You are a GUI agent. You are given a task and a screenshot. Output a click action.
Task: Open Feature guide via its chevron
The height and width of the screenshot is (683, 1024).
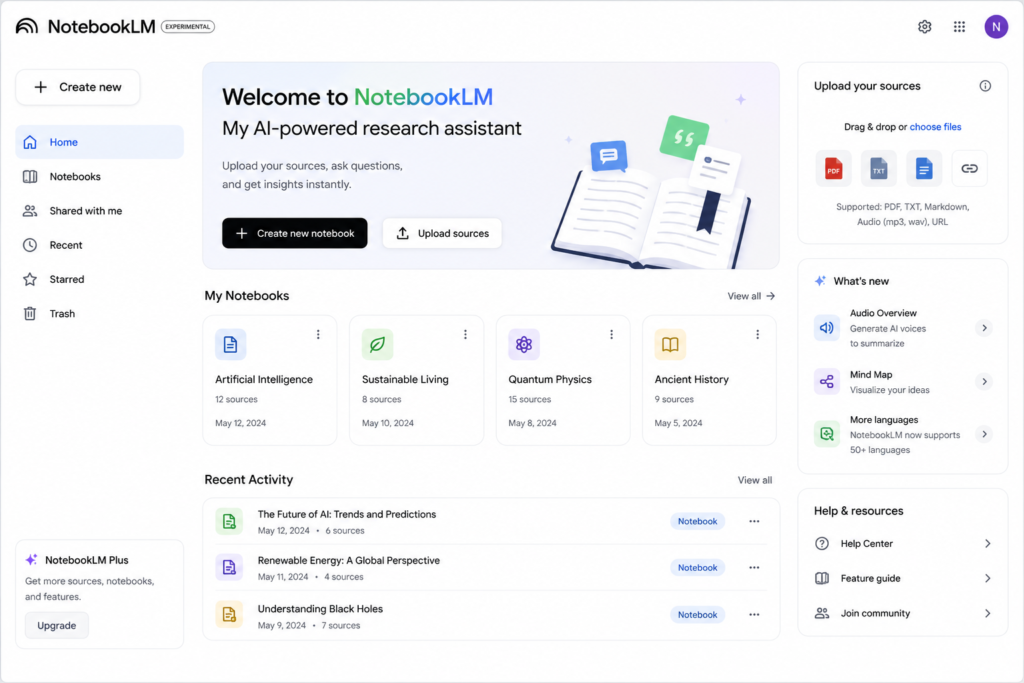(x=987, y=578)
